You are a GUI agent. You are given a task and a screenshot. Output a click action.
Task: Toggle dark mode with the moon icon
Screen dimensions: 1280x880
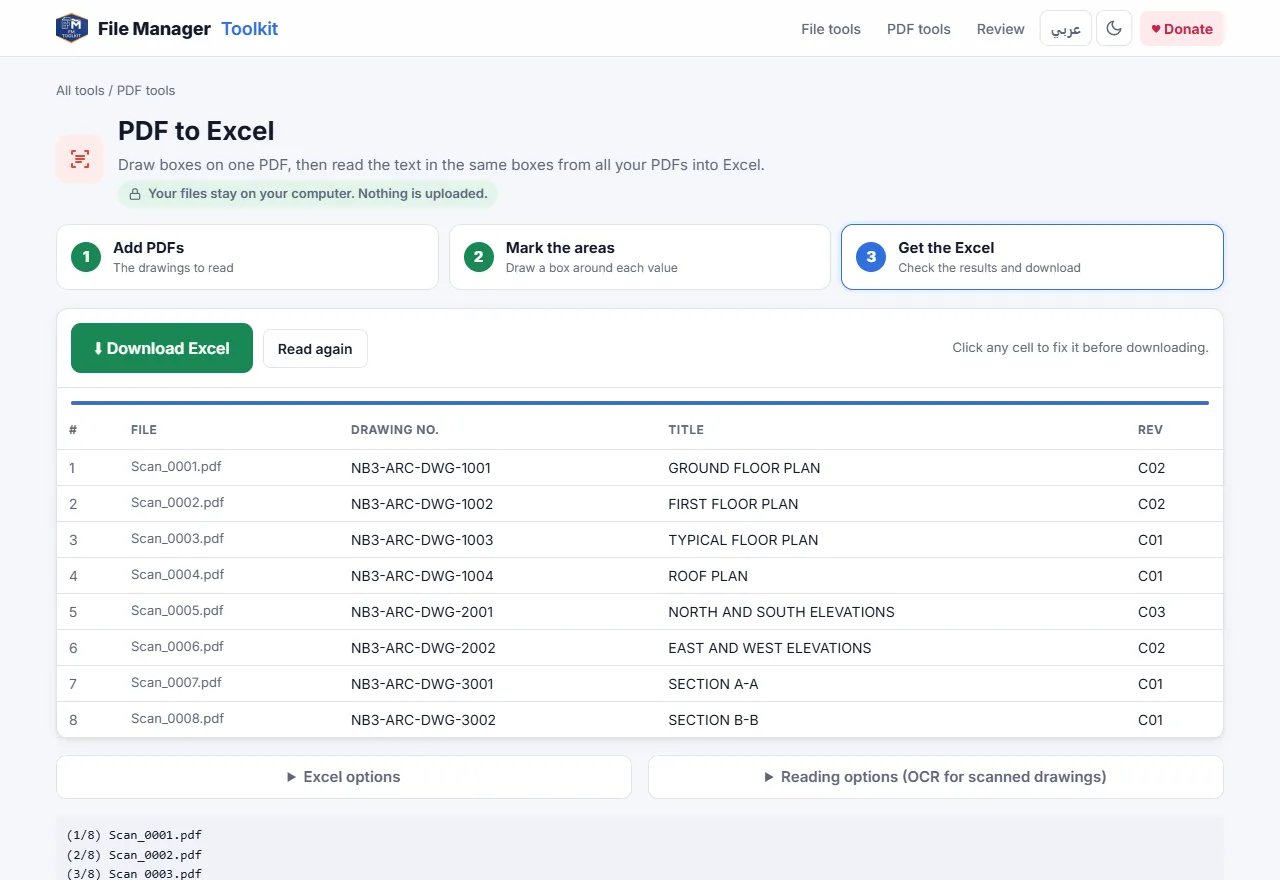point(1114,28)
